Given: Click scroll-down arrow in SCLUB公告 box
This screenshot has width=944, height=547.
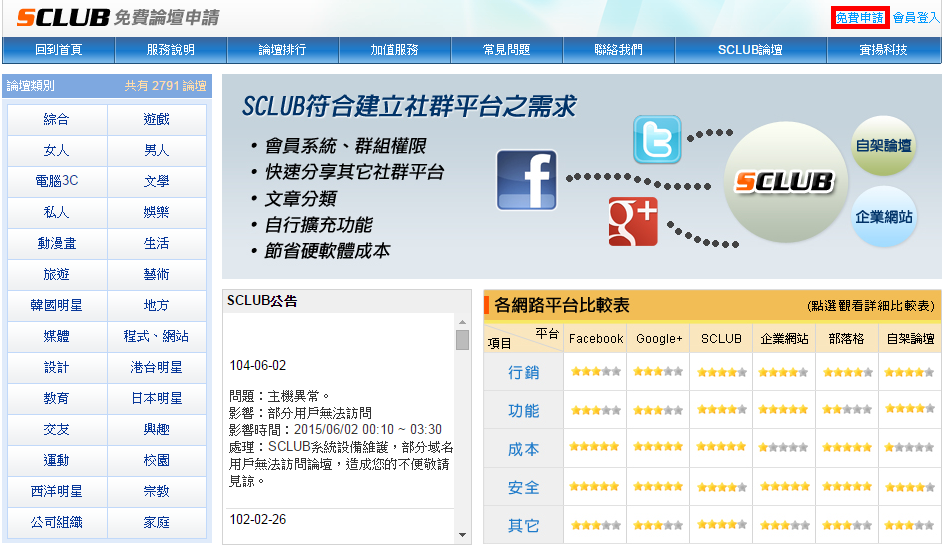Looking at the screenshot, I should [x=462, y=535].
